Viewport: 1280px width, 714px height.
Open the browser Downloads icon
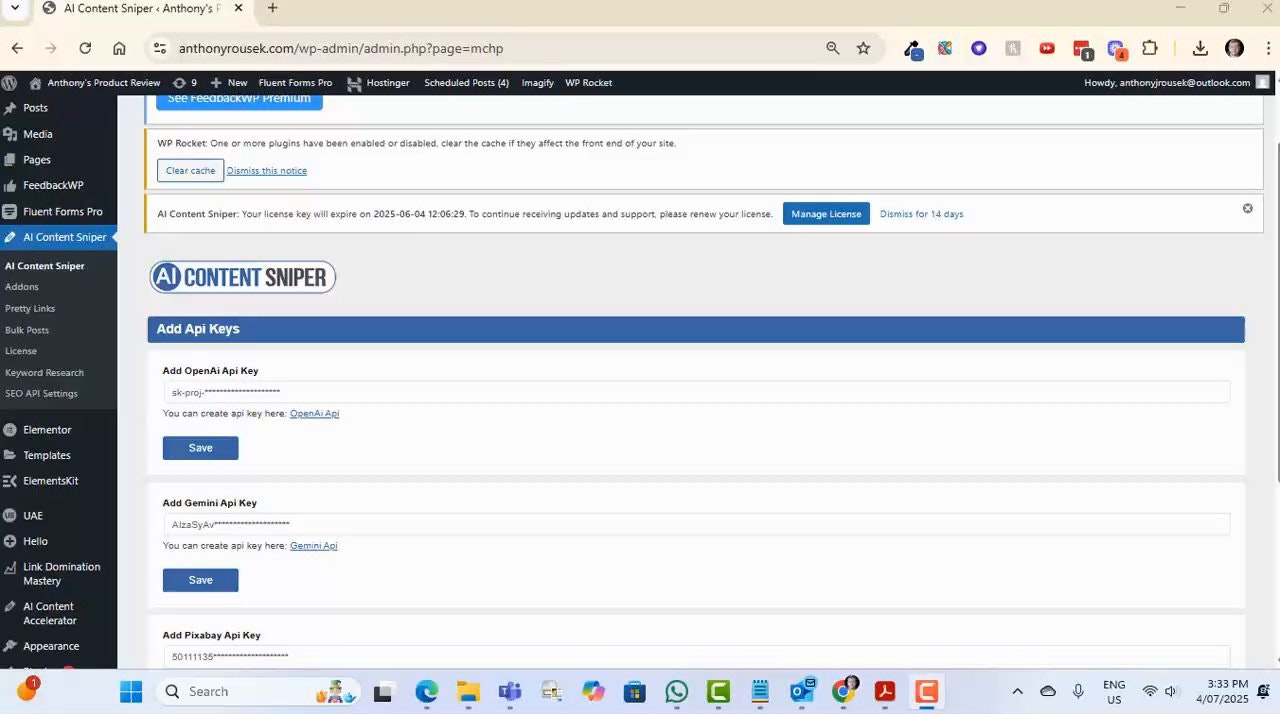tap(1200, 48)
